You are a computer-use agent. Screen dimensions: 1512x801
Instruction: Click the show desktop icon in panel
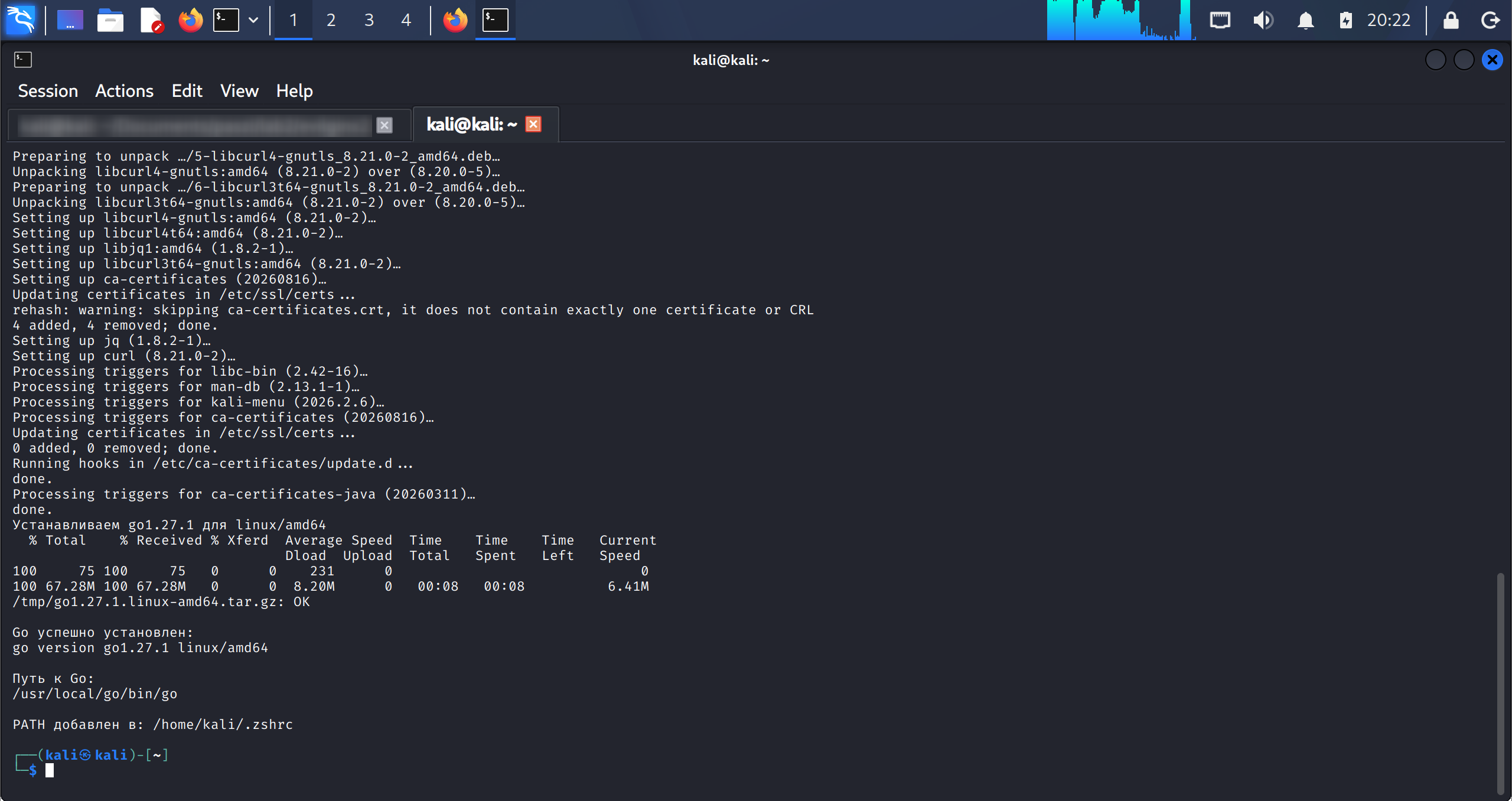pos(70,20)
